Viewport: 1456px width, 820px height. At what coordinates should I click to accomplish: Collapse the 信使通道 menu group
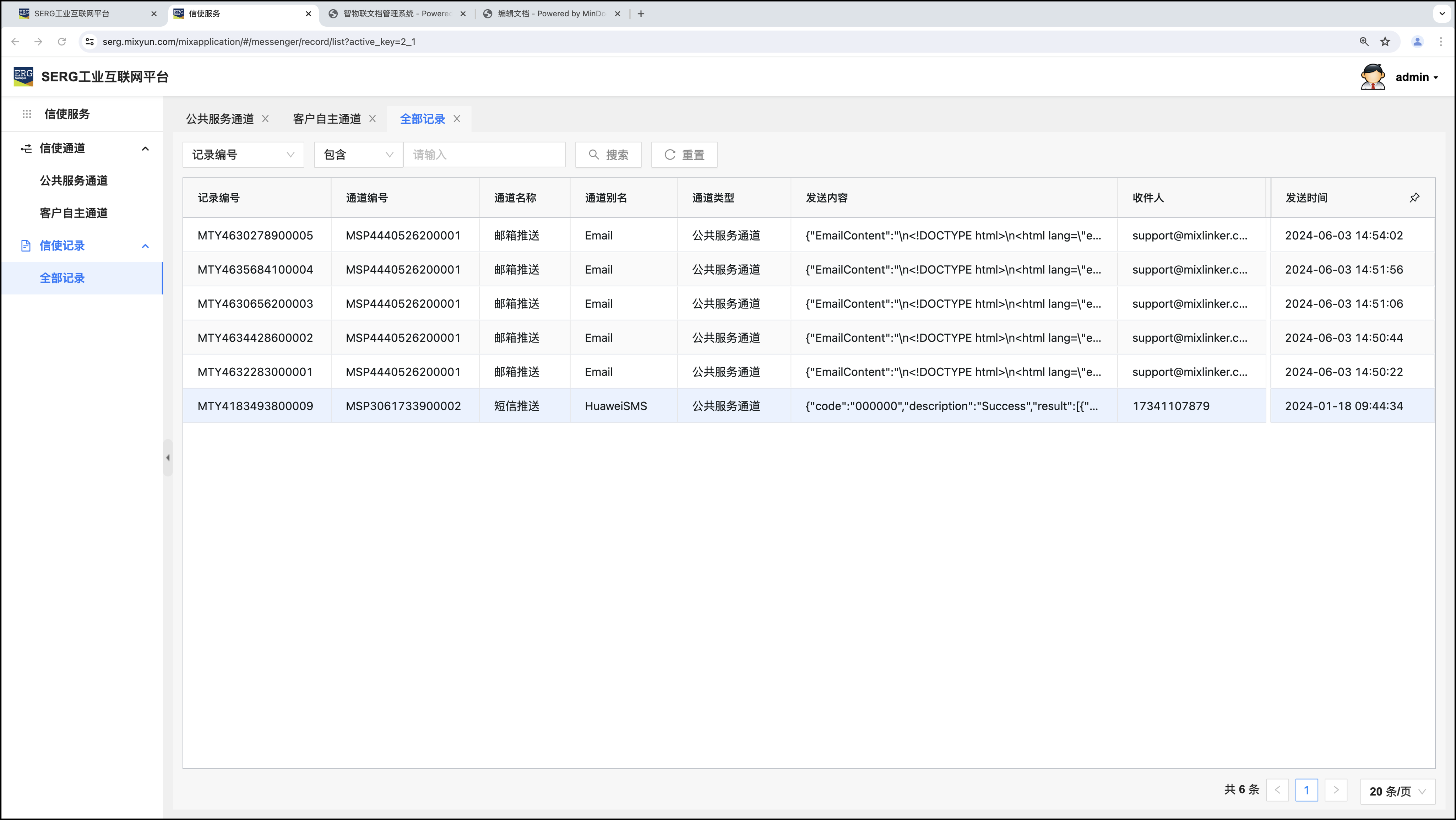(145, 148)
